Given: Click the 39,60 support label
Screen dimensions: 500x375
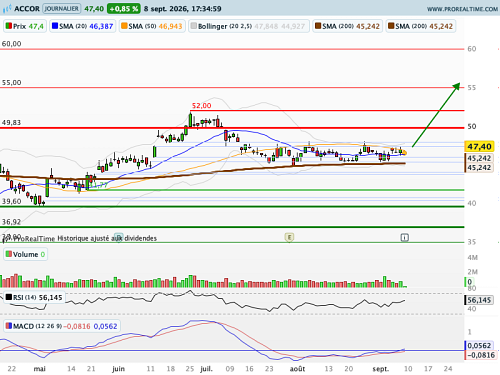Looking at the screenshot, I should [x=11, y=201].
